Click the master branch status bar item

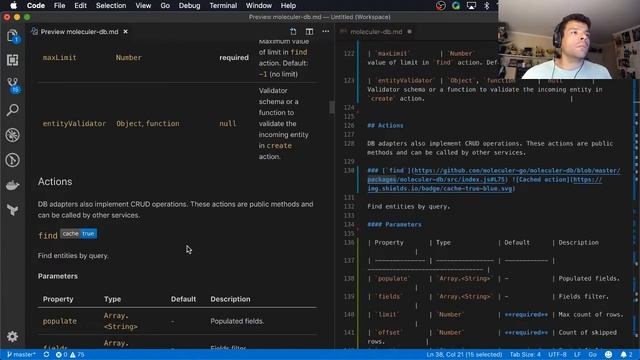pos(21,354)
